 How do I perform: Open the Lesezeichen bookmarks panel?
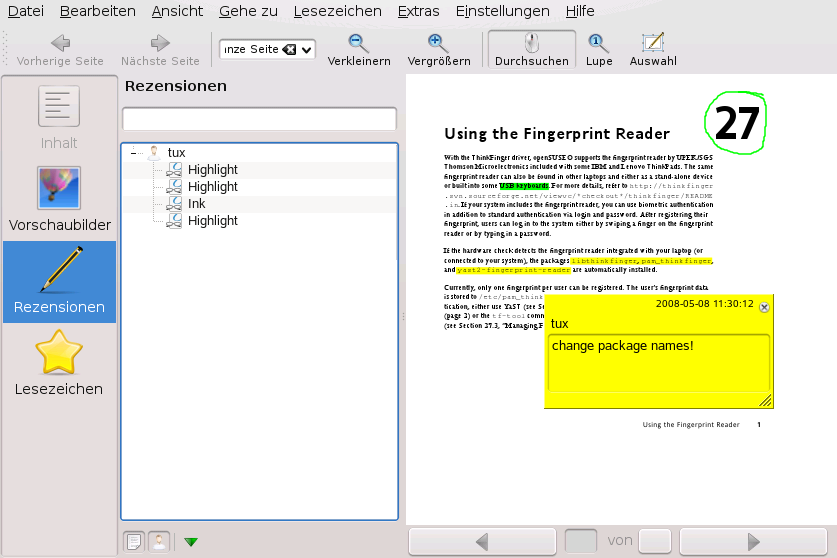click(x=59, y=363)
